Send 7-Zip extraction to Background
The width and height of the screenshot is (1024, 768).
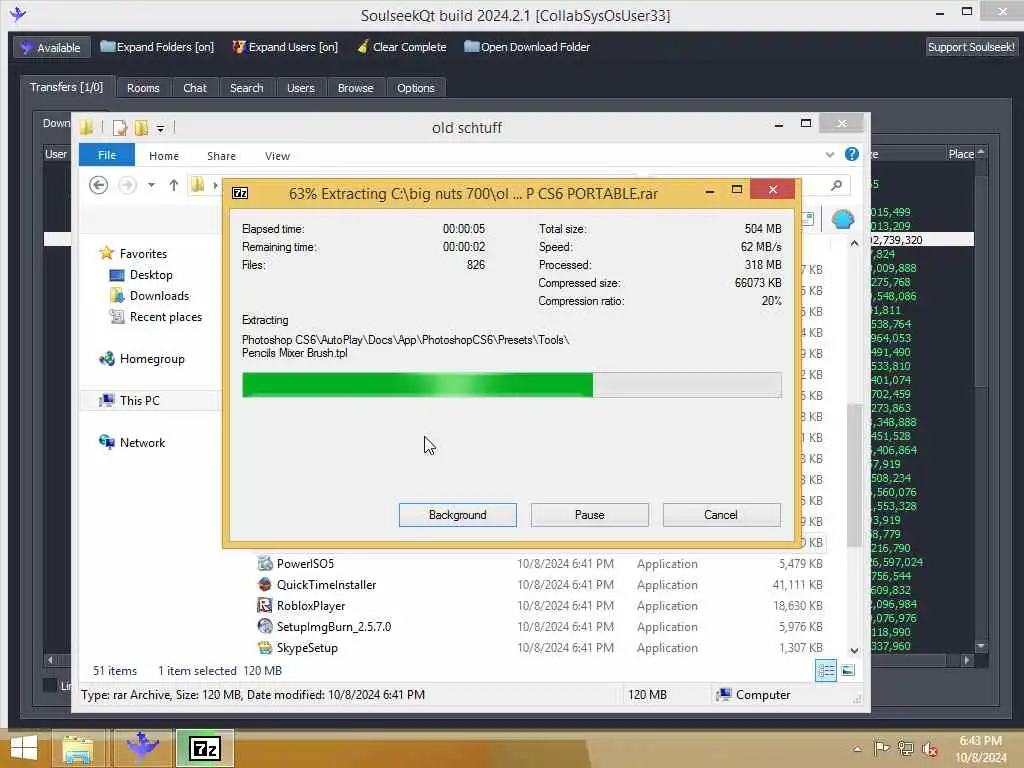(457, 515)
